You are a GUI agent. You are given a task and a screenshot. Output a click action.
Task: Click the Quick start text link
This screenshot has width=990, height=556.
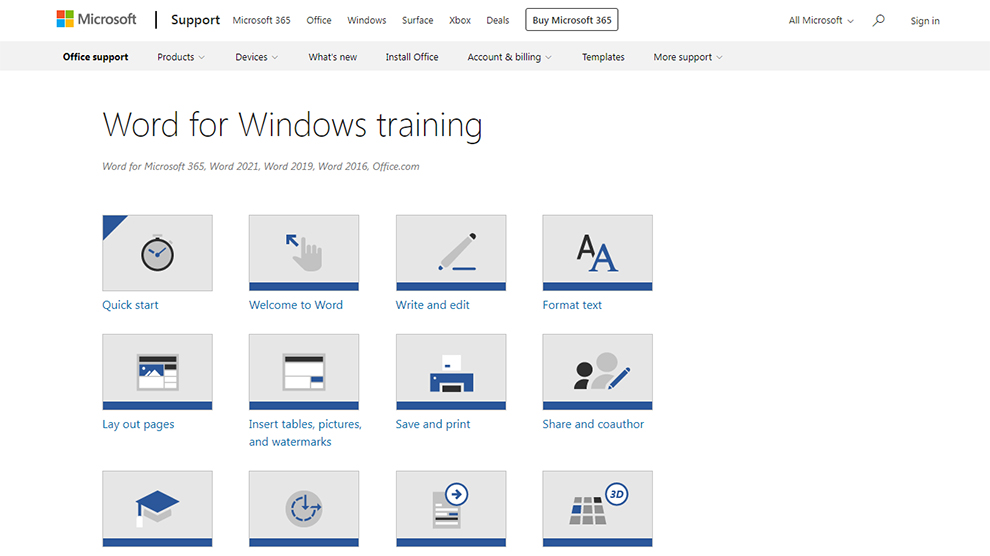pos(130,305)
